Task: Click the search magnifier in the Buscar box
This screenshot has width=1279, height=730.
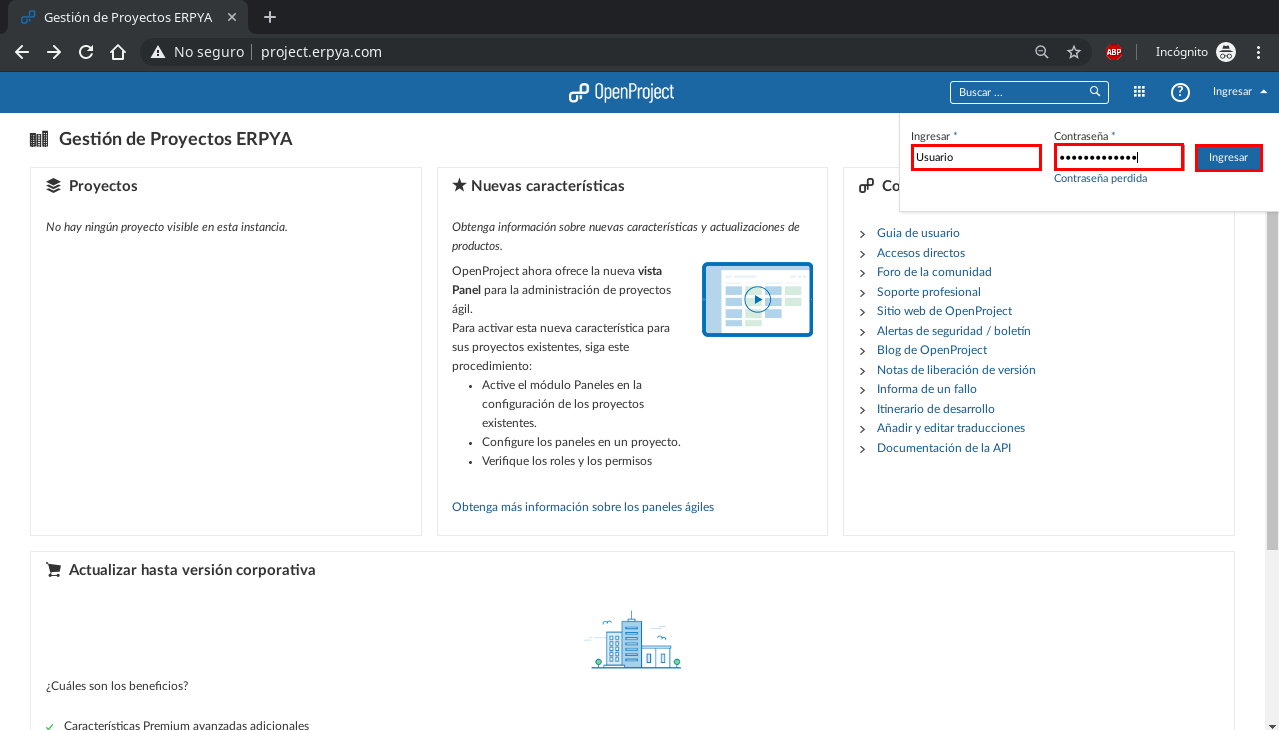Action: click(1095, 91)
